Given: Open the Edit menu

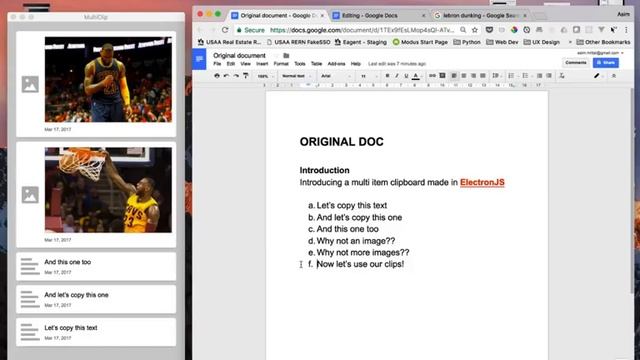Looking at the screenshot, I should click(231, 64).
